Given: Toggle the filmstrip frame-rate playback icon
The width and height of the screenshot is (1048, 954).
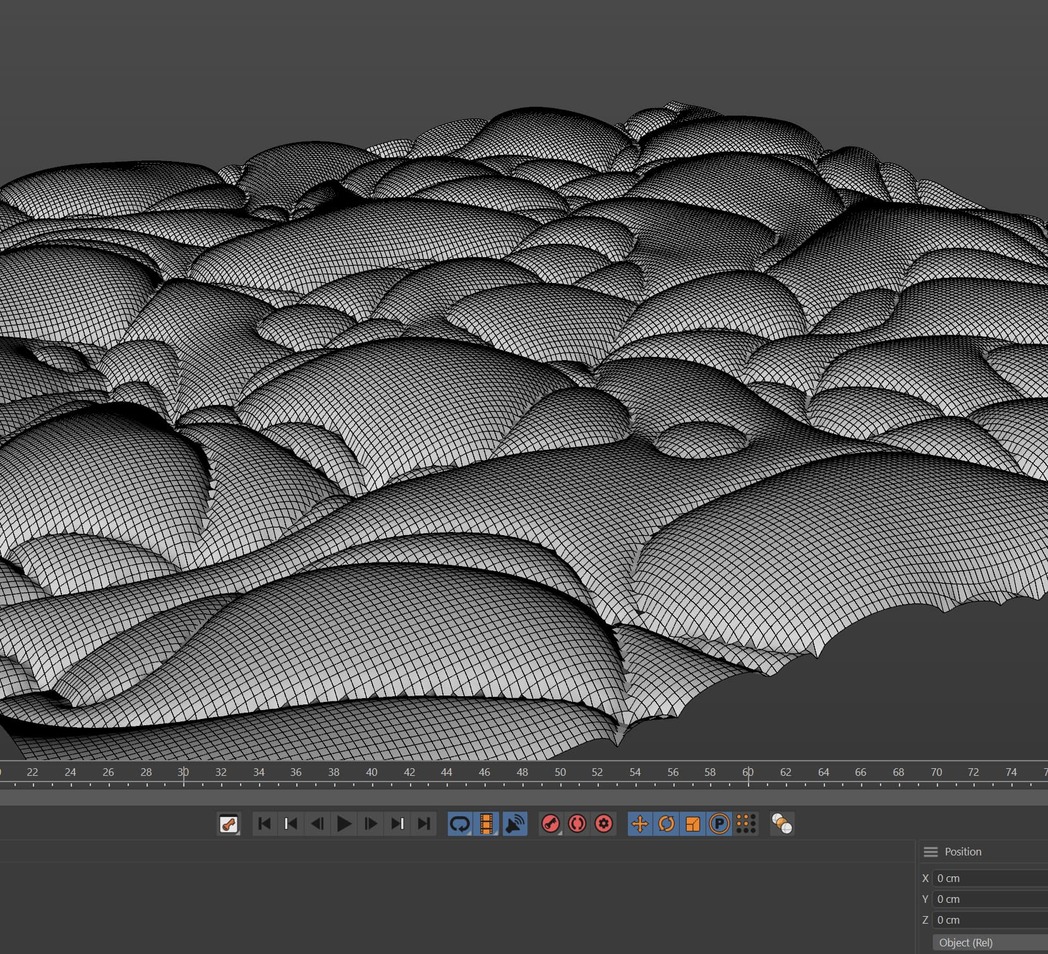Looking at the screenshot, I should pos(487,824).
